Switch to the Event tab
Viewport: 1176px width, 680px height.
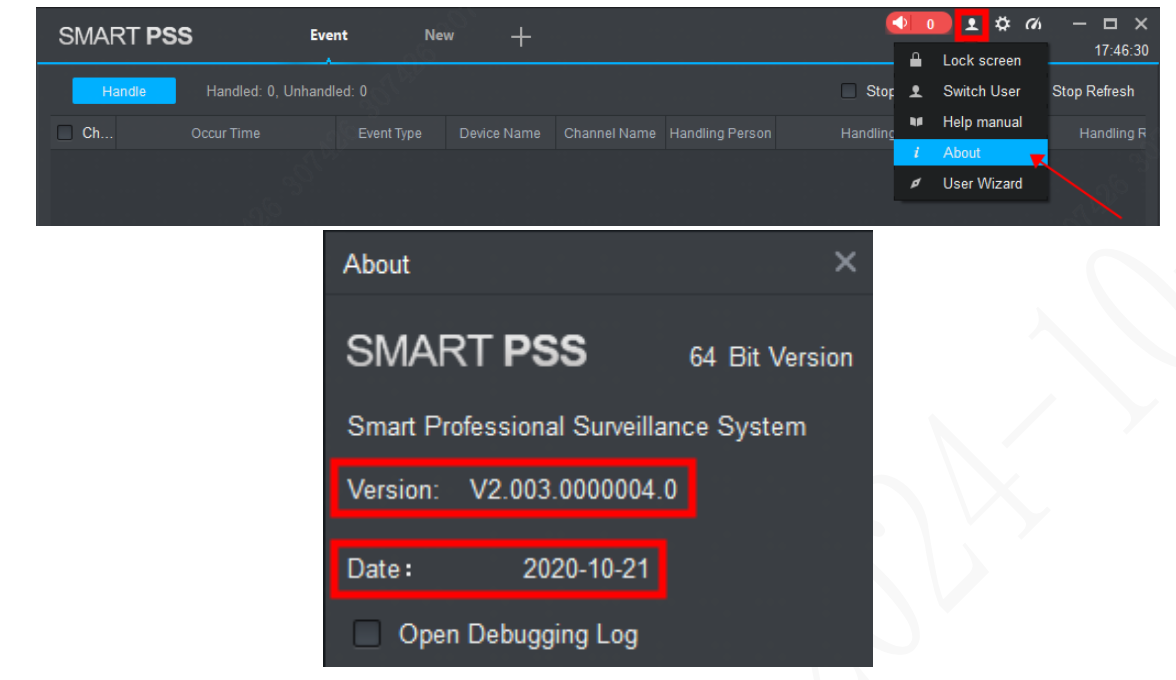pyautogui.click(x=328, y=35)
